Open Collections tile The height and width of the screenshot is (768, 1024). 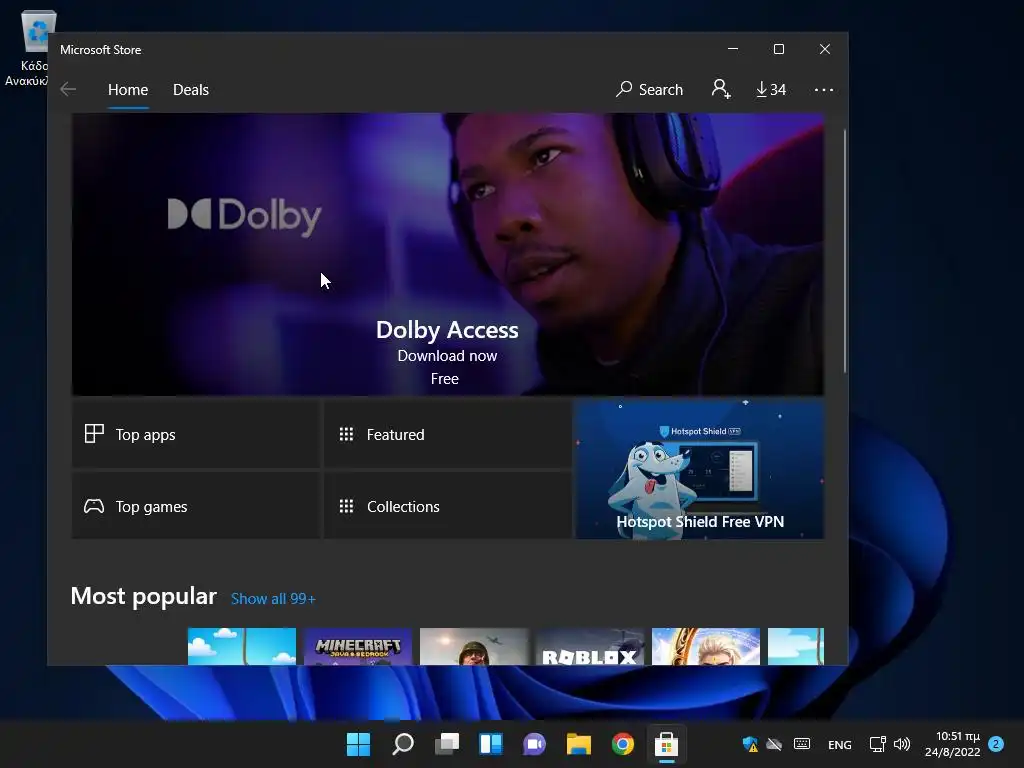[x=447, y=506]
